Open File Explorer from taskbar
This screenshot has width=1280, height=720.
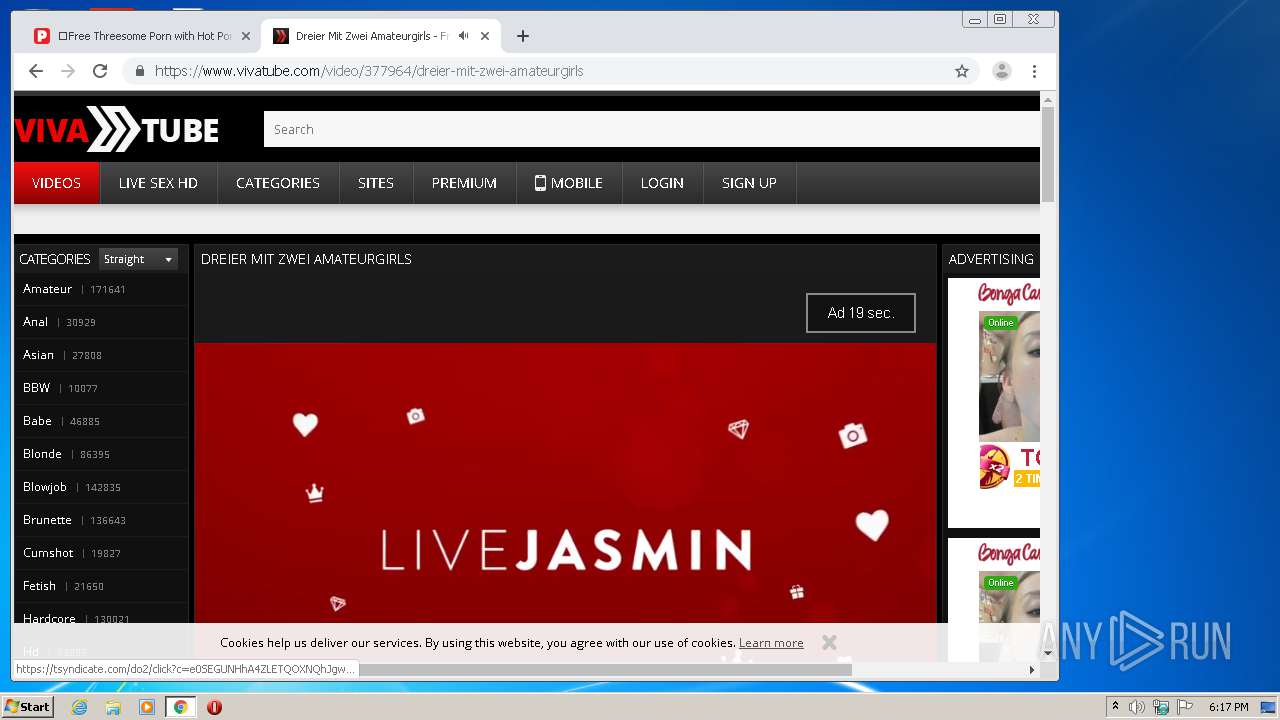click(113, 707)
